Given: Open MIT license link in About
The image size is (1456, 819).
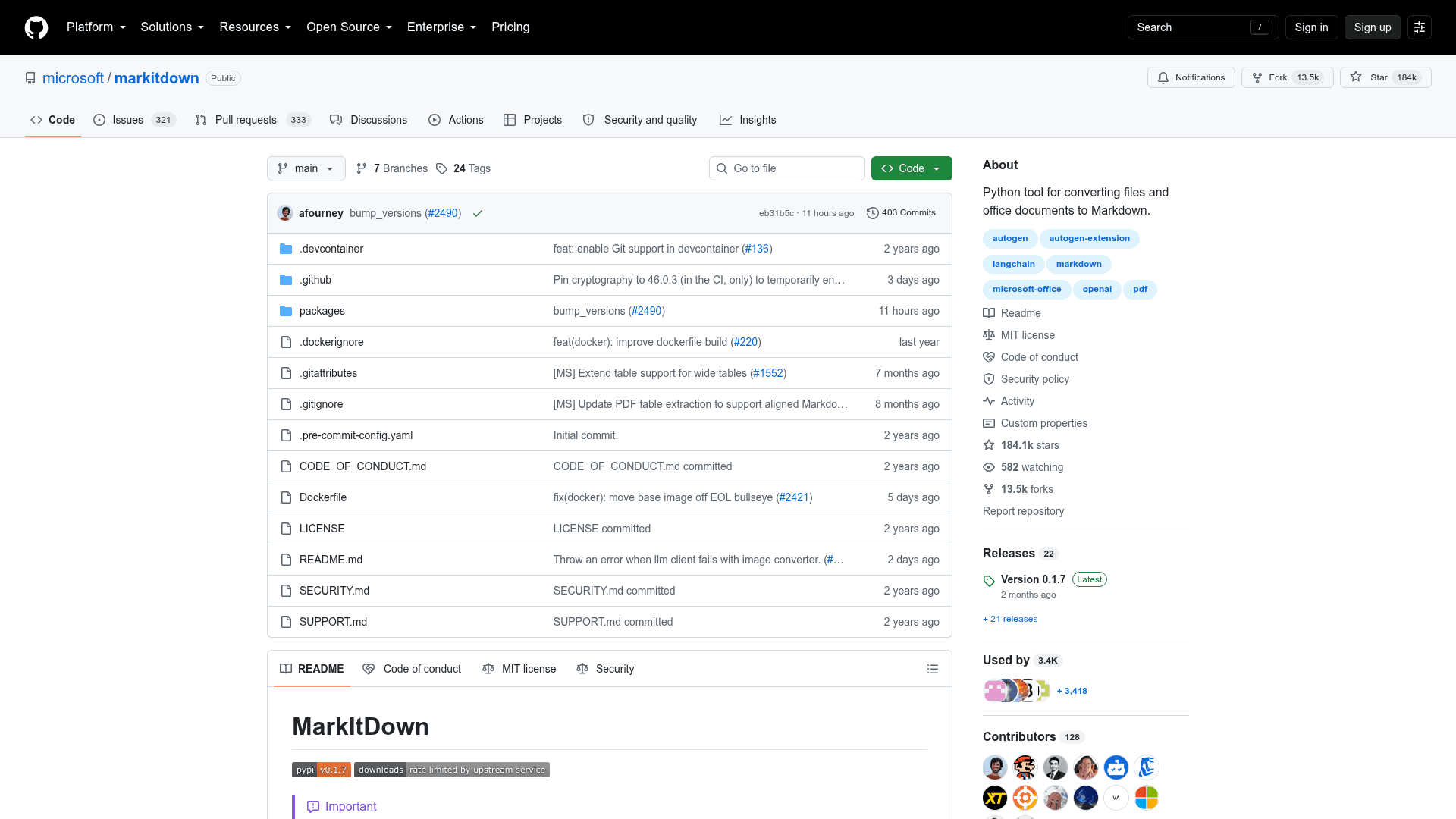Looking at the screenshot, I should click(x=1019, y=335).
